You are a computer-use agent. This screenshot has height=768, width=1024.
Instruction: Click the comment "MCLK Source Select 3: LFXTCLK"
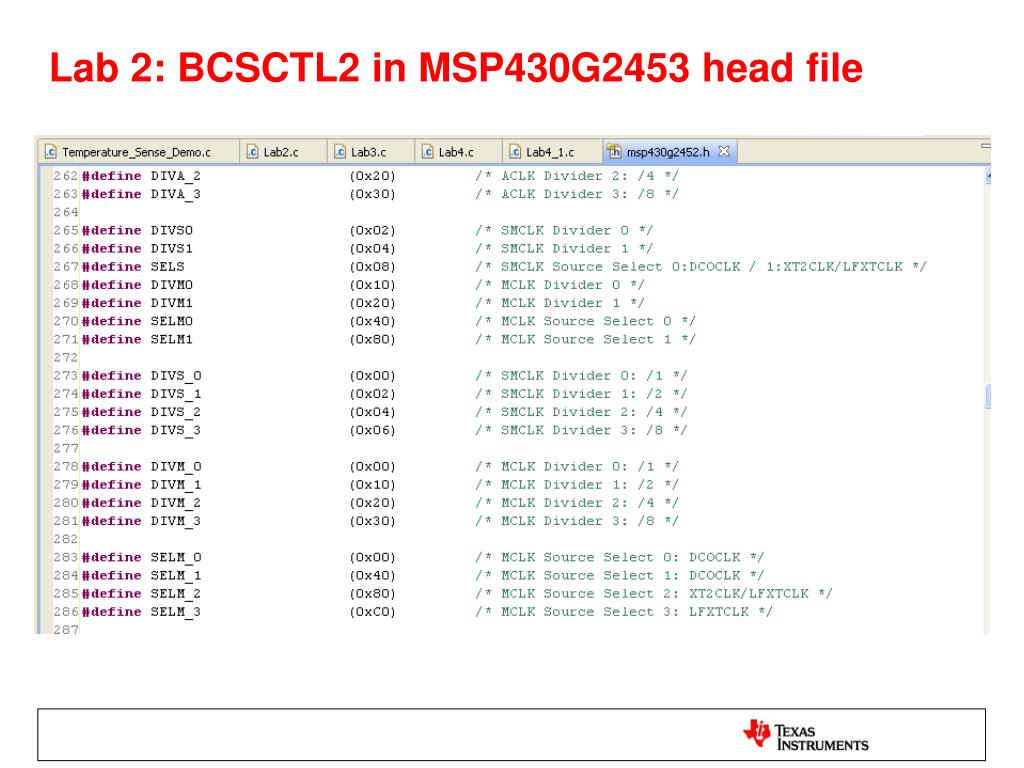coord(624,613)
